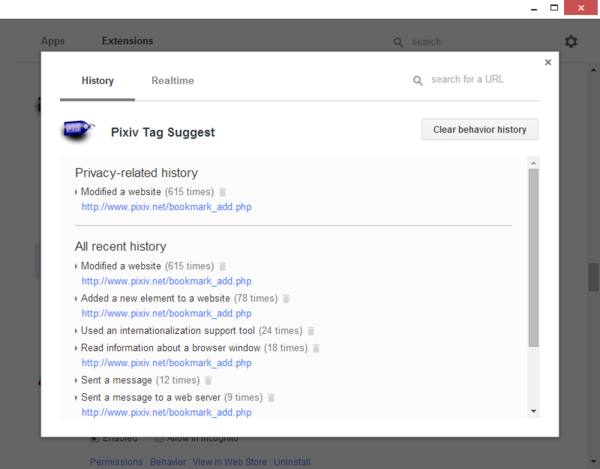Click View in Web Store link
This screenshot has height=469, width=600.
[x=230, y=462]
